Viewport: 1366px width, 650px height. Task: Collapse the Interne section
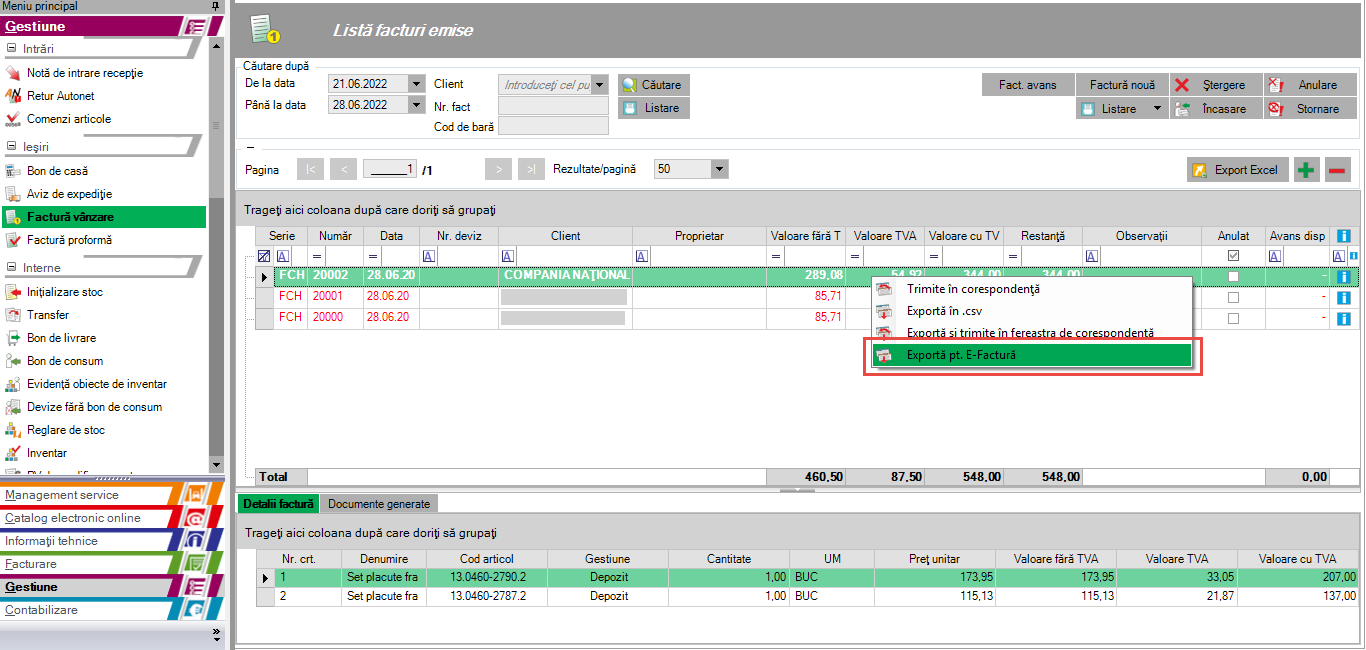tap(12, 268)
